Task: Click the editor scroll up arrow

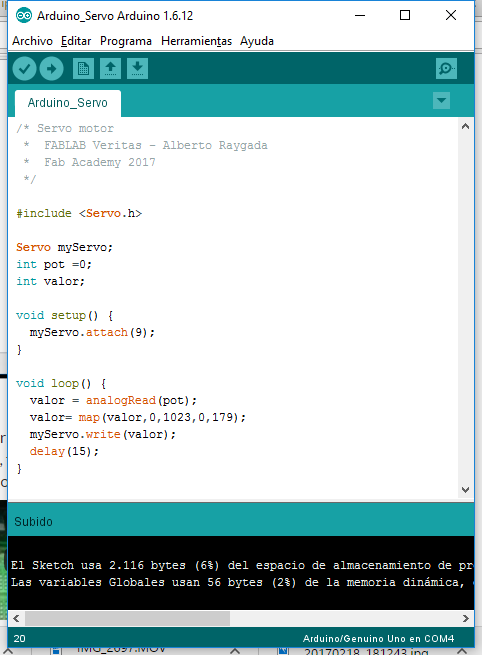Action: pos(466,126)
